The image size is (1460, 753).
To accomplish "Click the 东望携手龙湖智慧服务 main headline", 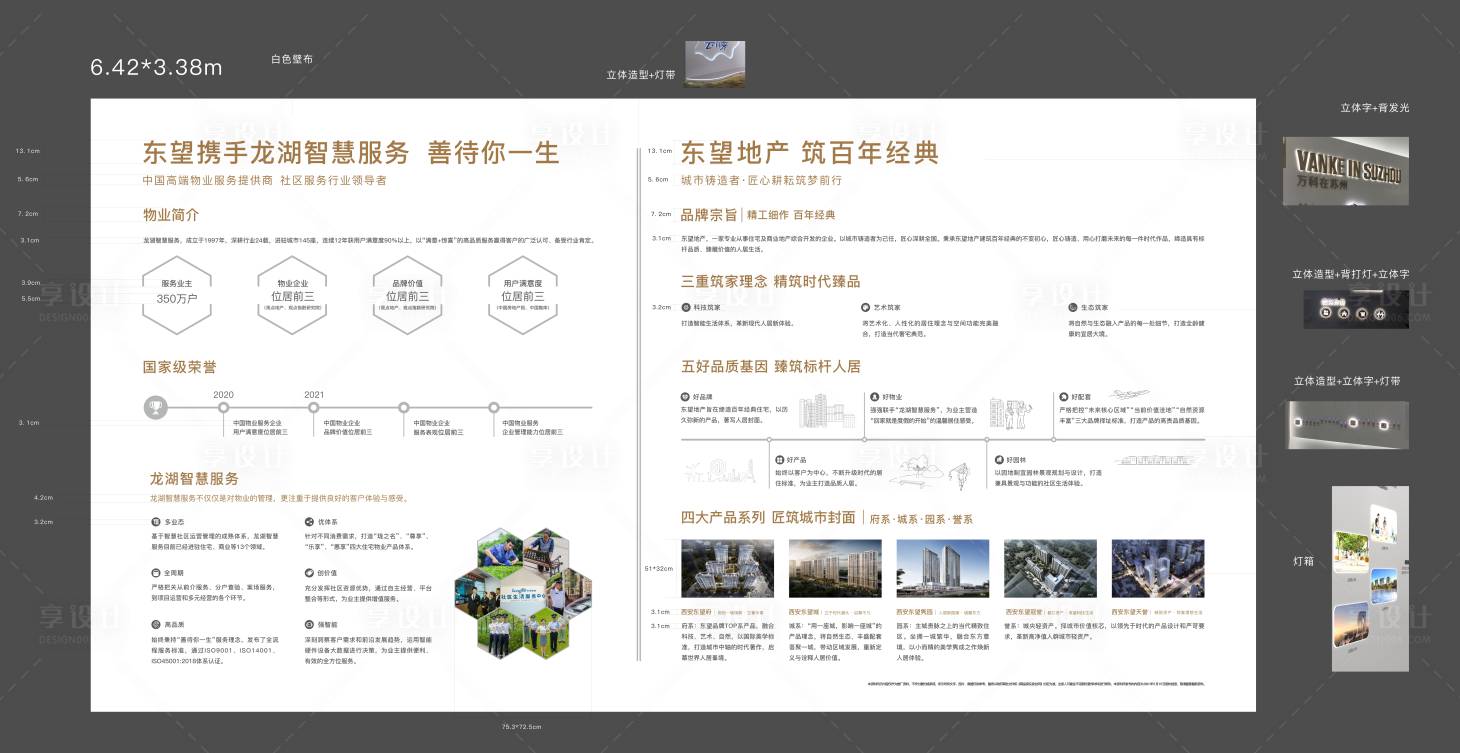I will point(351,153).
